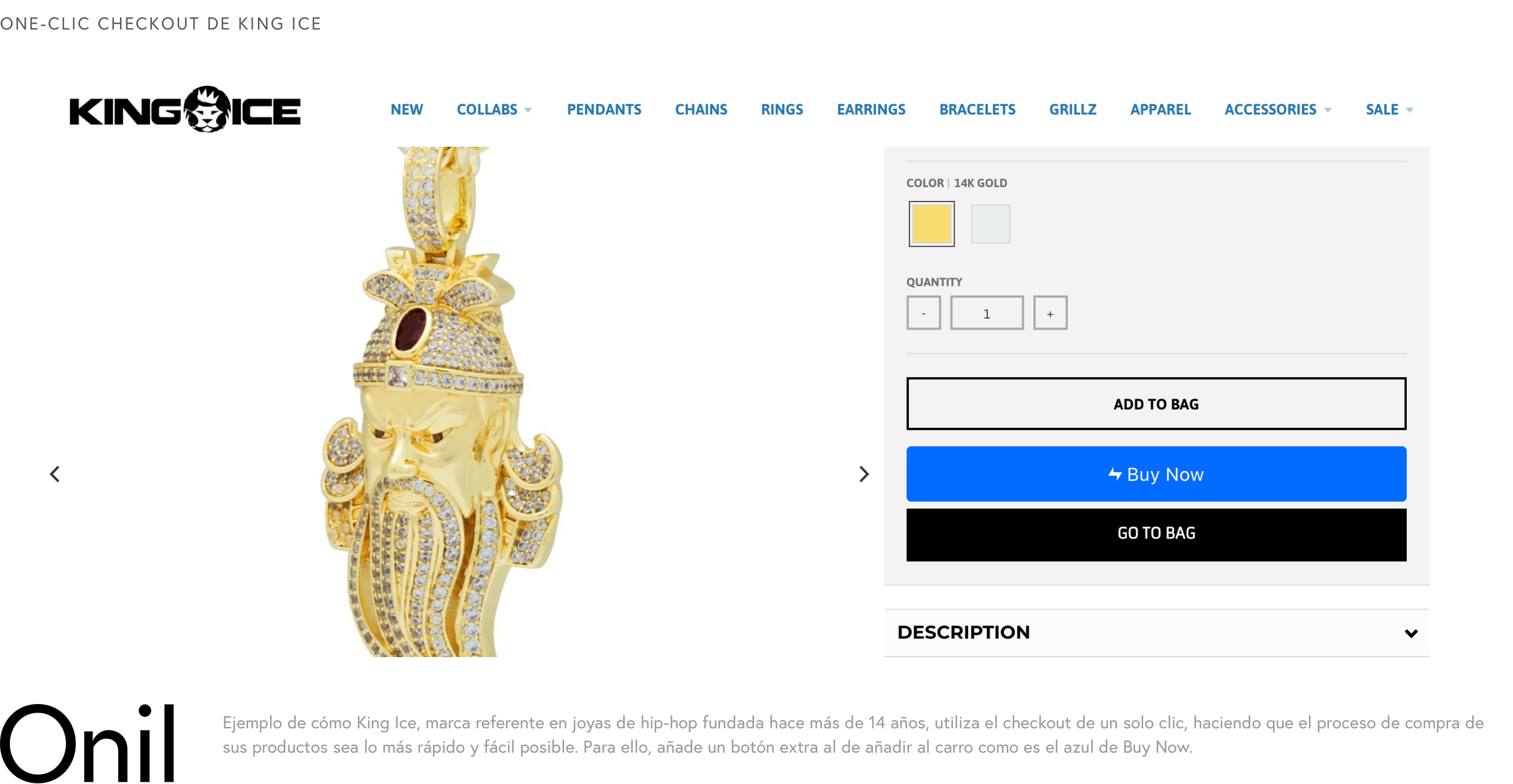Click the King Ice lion logo

click(x=184, y=110)
